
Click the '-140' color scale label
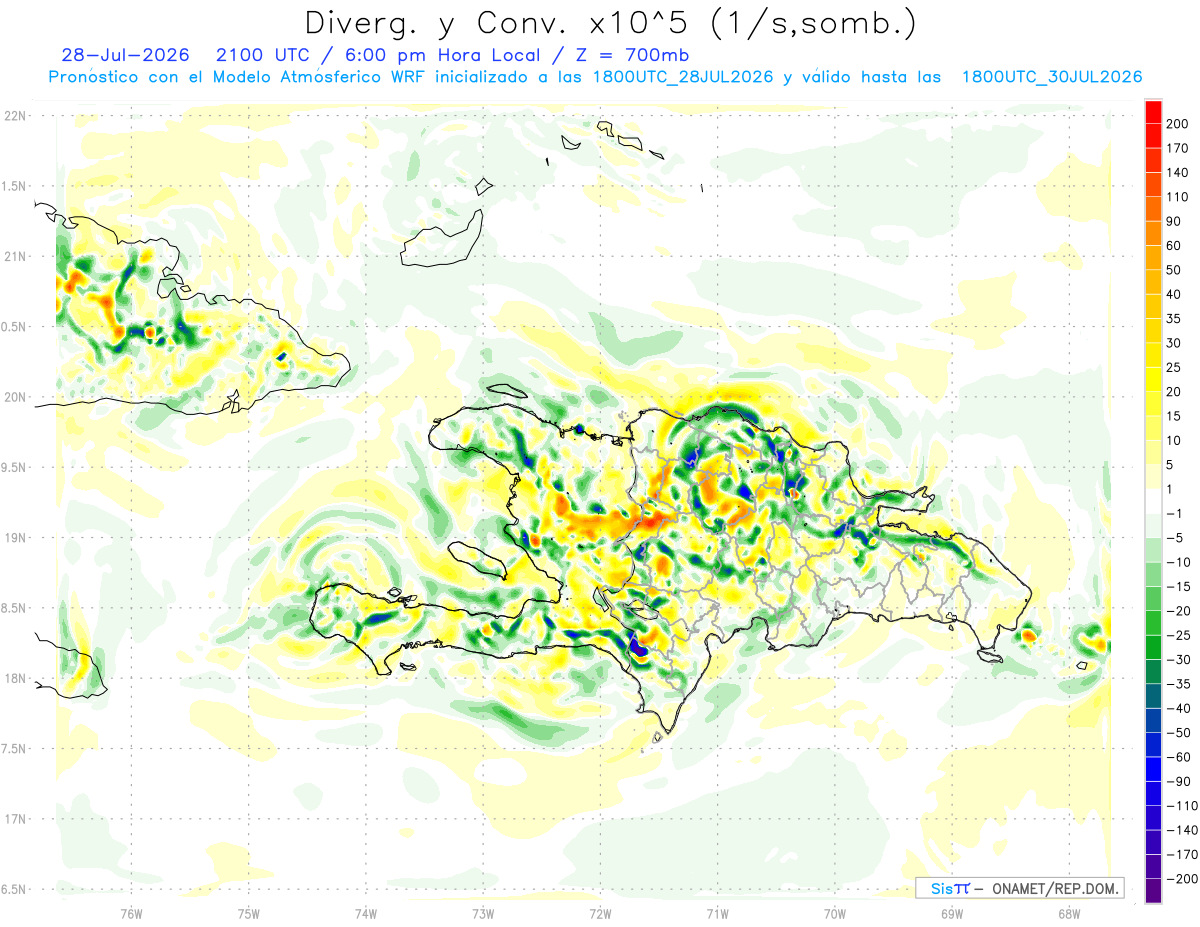pos(1180,831)
